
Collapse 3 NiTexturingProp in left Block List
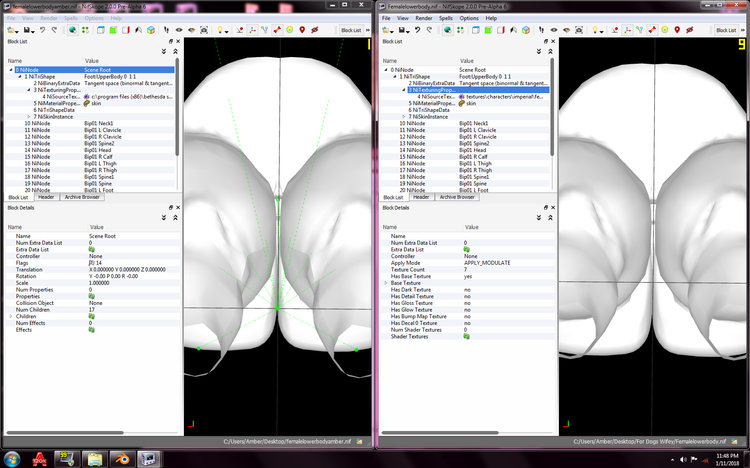pos(29,90)
